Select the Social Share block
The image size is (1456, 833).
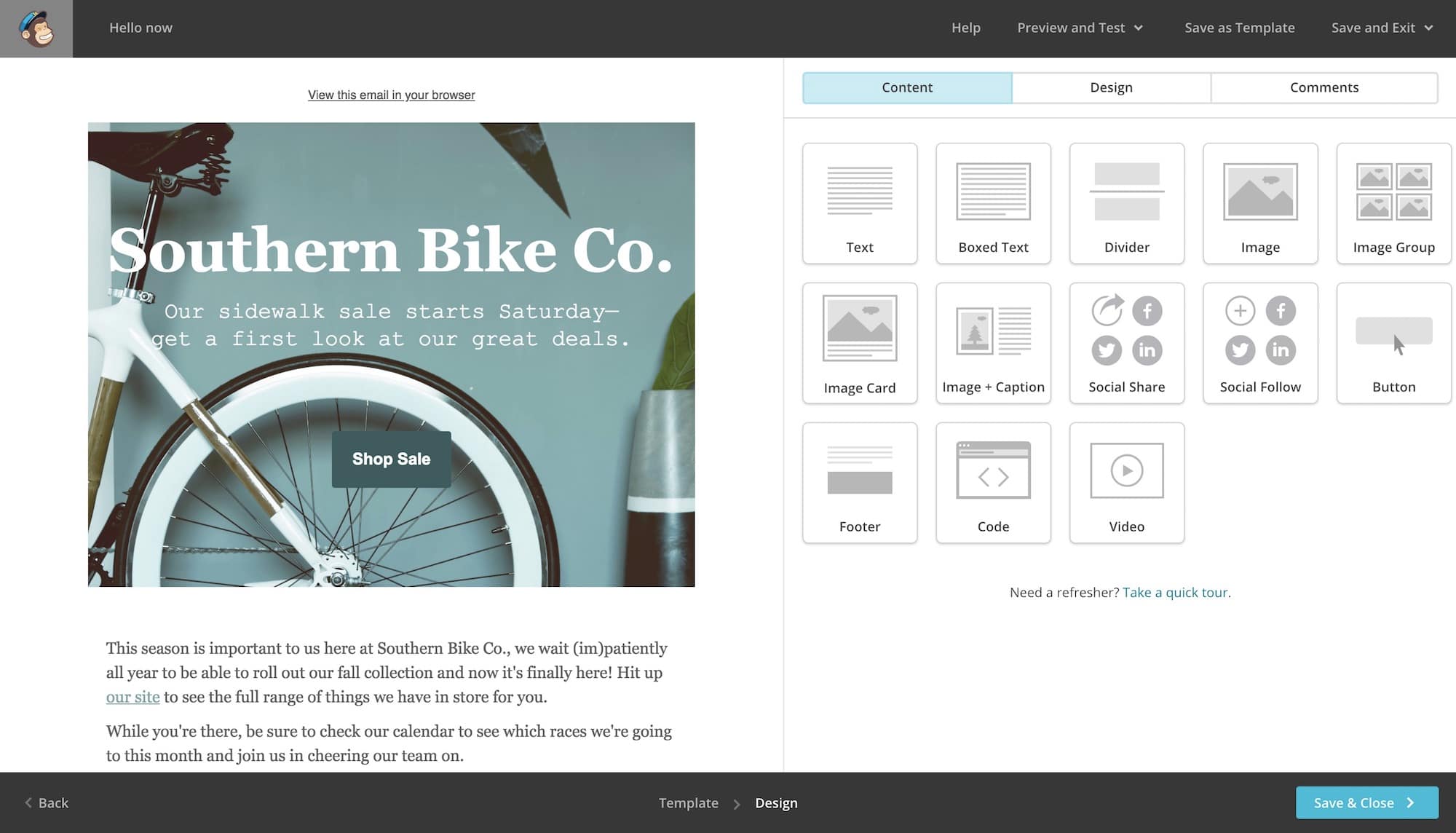pyautogui.click(x=1126, y=342)
